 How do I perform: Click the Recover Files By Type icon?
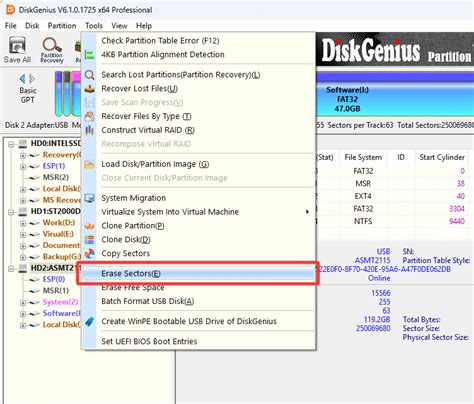89,116
